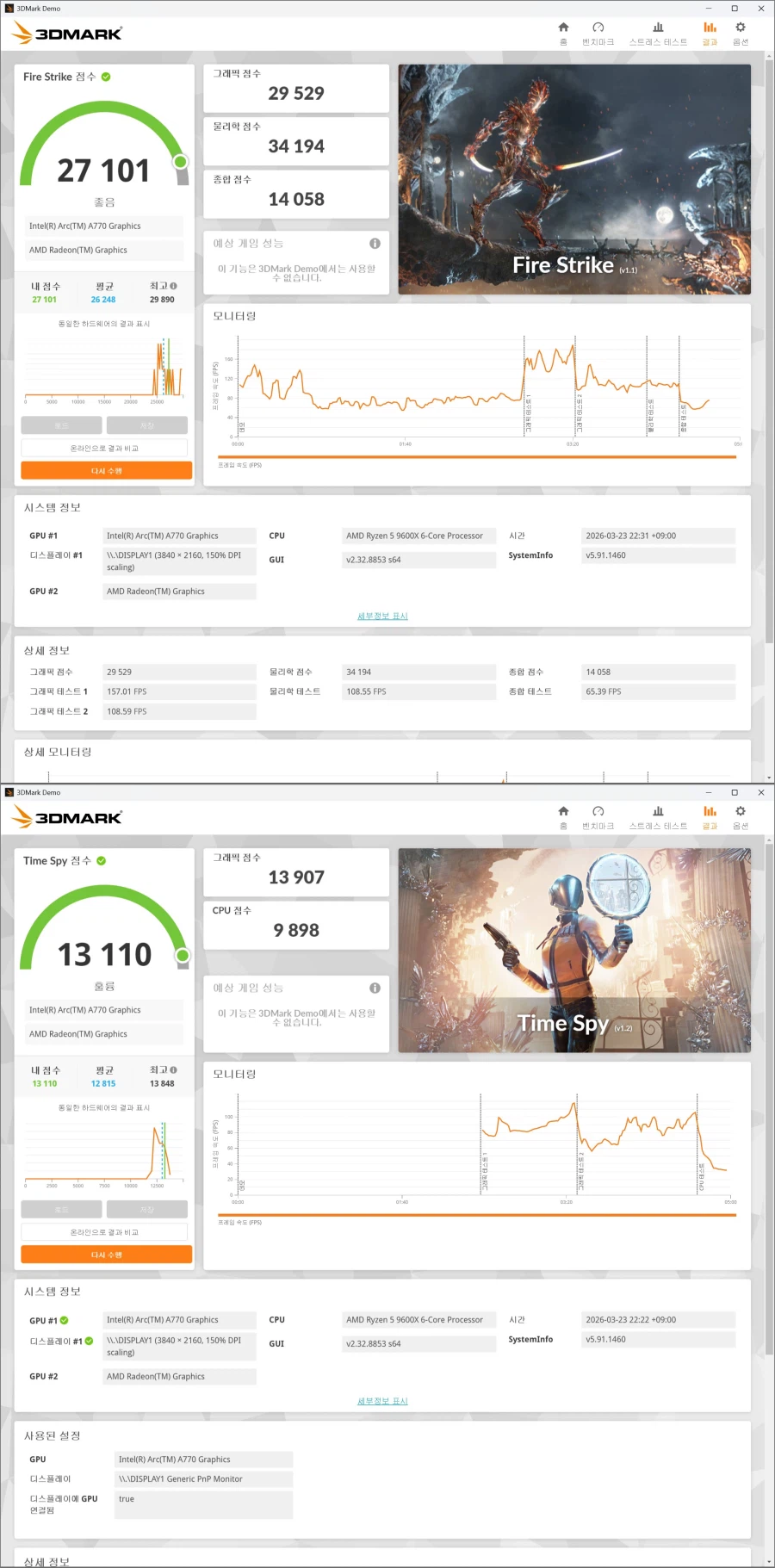The width and height of the screenshot is (775, 1568).
Task: Click 다시 수행 button in Time Spy window
Action: 106,1255
